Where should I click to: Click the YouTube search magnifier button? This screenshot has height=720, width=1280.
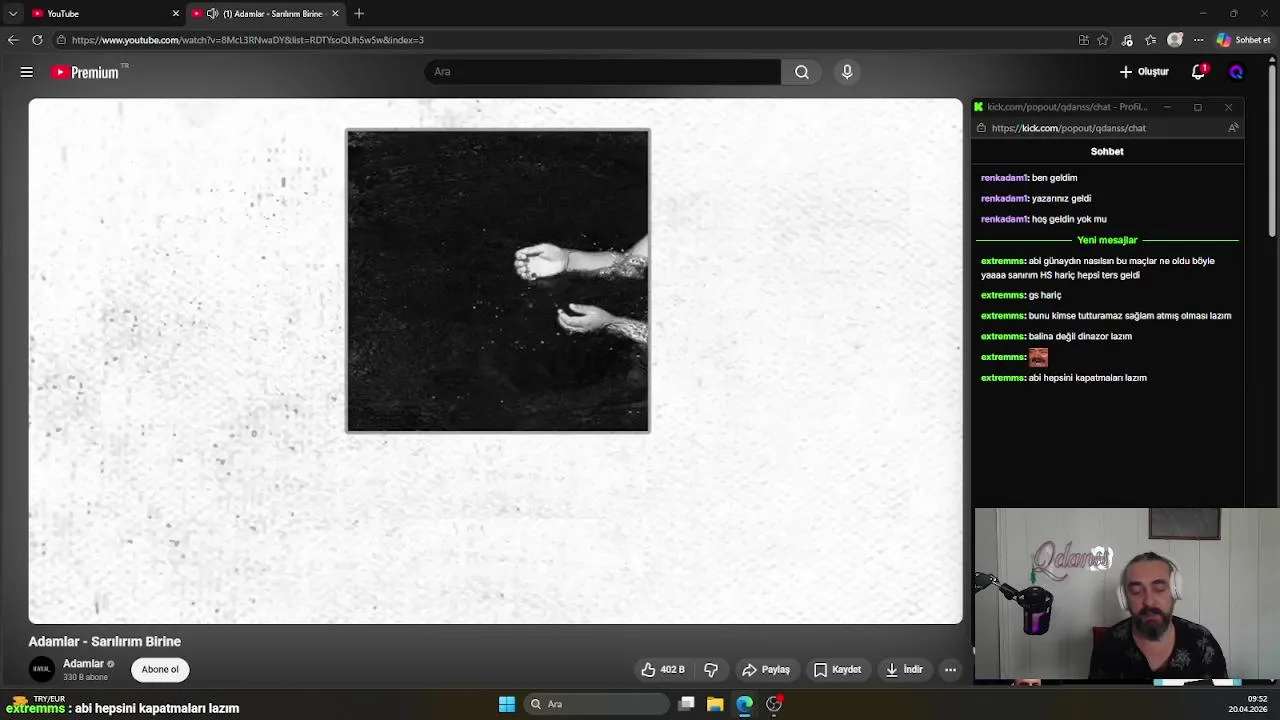tap(801, 72)
